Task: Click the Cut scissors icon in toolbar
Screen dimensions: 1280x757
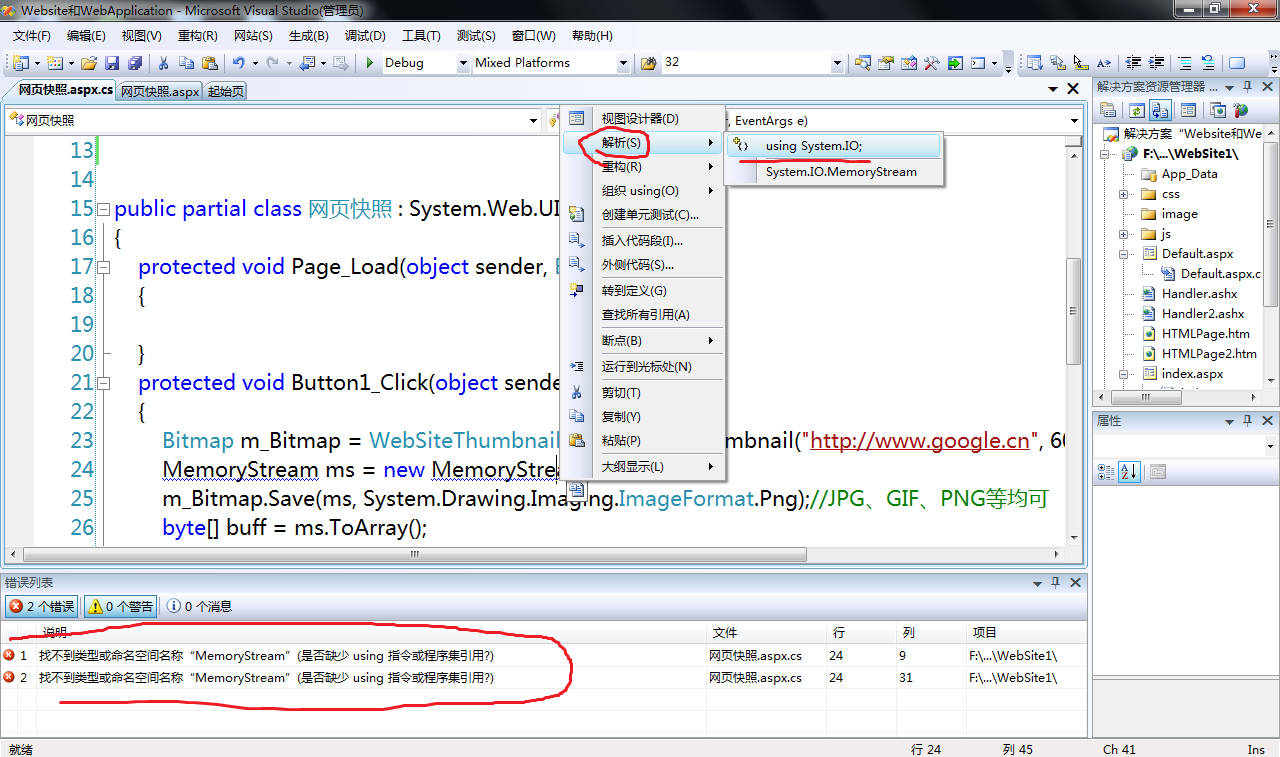Action: (163, 63)
